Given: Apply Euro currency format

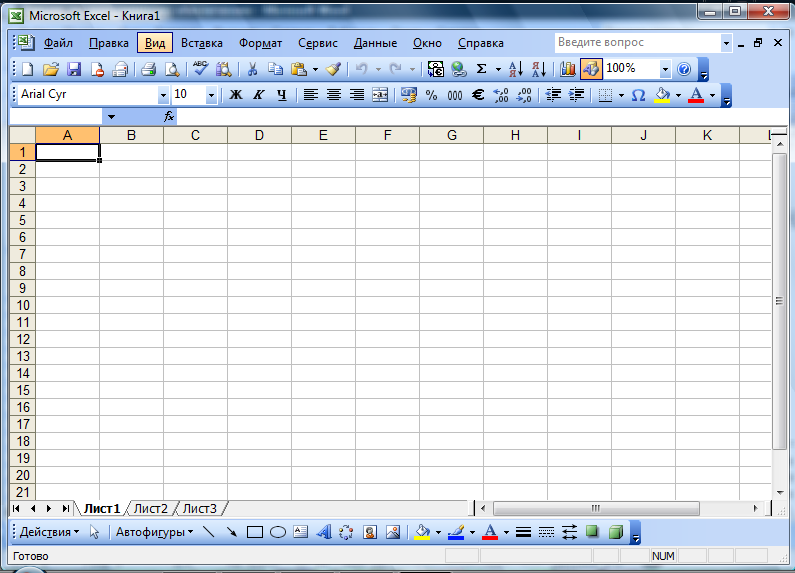Looking at the screenshot, I should 478,95.
